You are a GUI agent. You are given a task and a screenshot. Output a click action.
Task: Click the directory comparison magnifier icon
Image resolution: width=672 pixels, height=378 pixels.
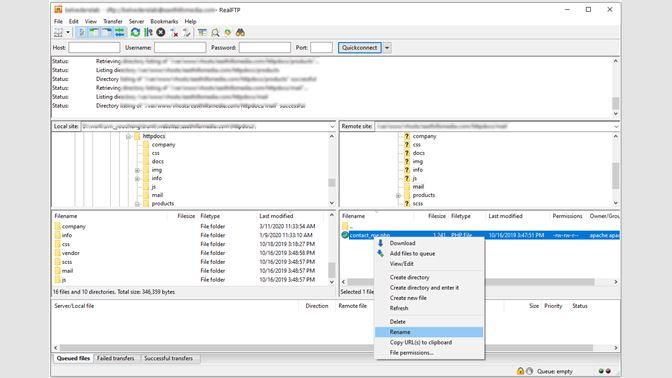tap(215, 33)
